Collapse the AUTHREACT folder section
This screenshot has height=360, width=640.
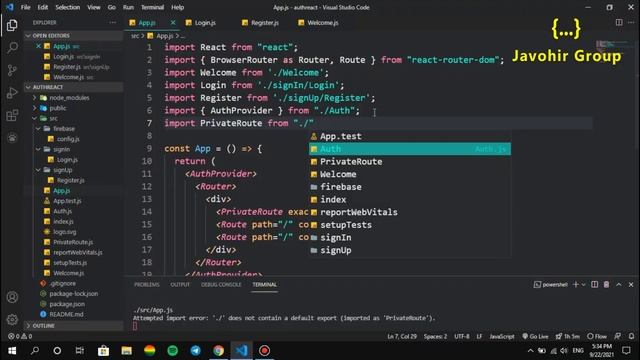point(73,87)
